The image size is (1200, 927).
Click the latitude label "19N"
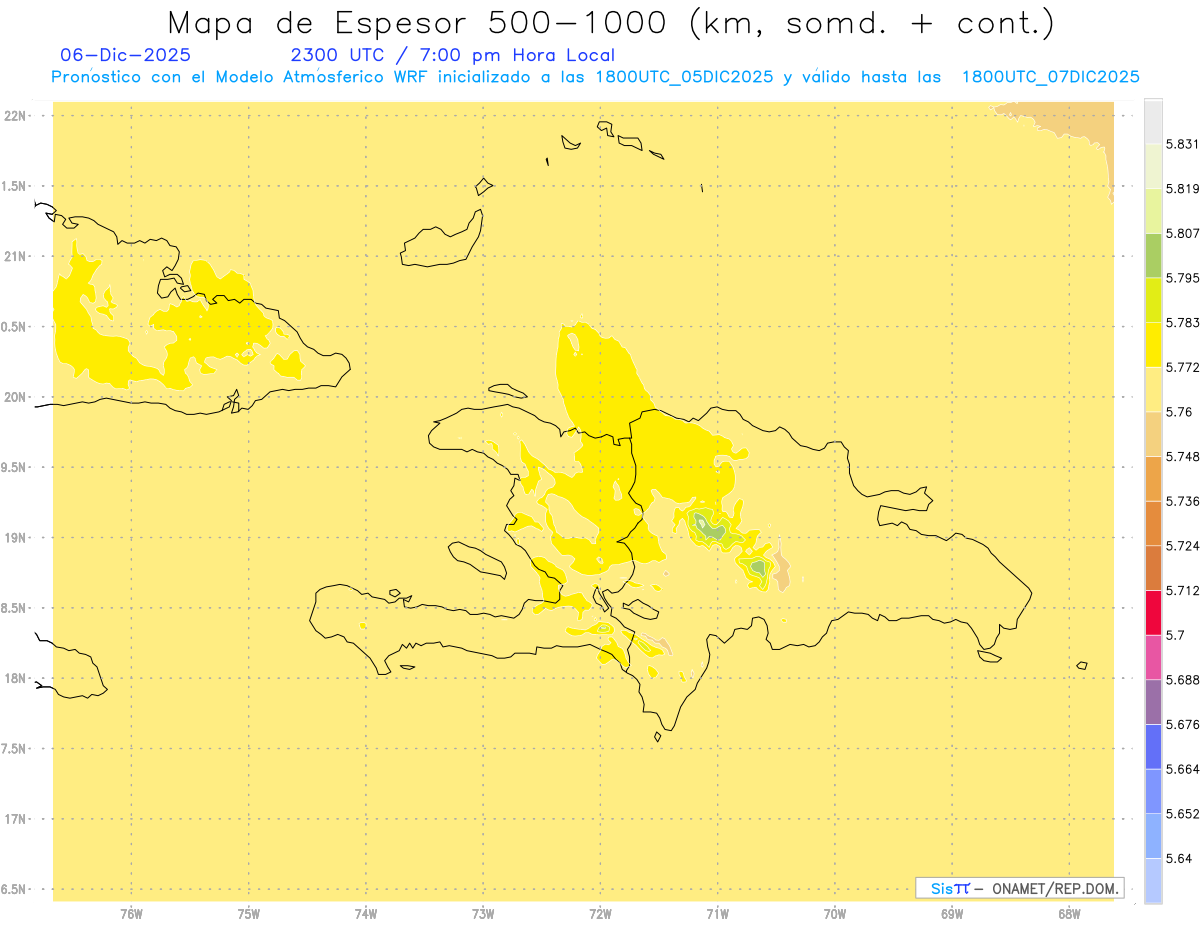point(16,538)
